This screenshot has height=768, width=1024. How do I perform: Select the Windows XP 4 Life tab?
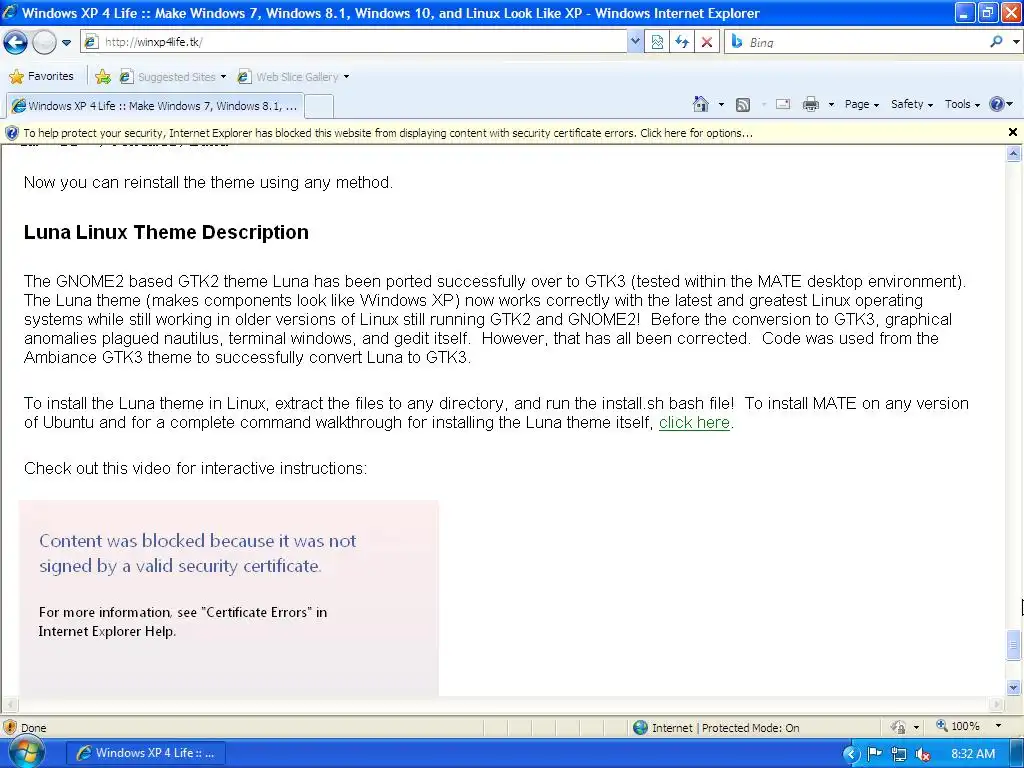[155, 106]
